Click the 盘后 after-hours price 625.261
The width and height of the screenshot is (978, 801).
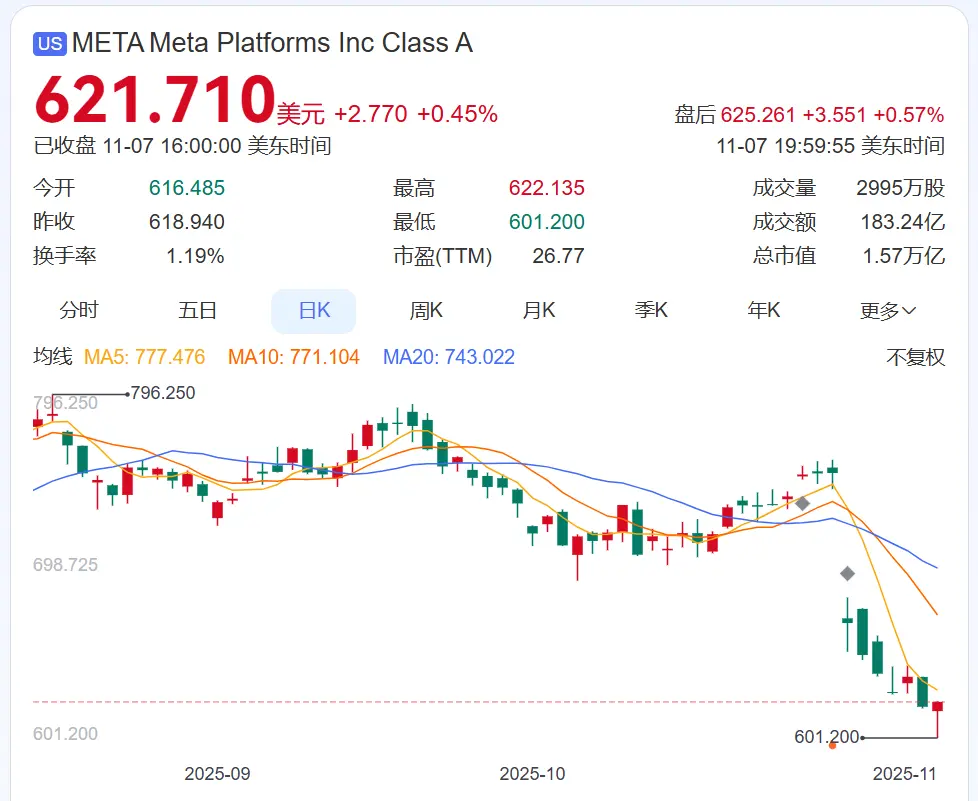tap(768, 114)
